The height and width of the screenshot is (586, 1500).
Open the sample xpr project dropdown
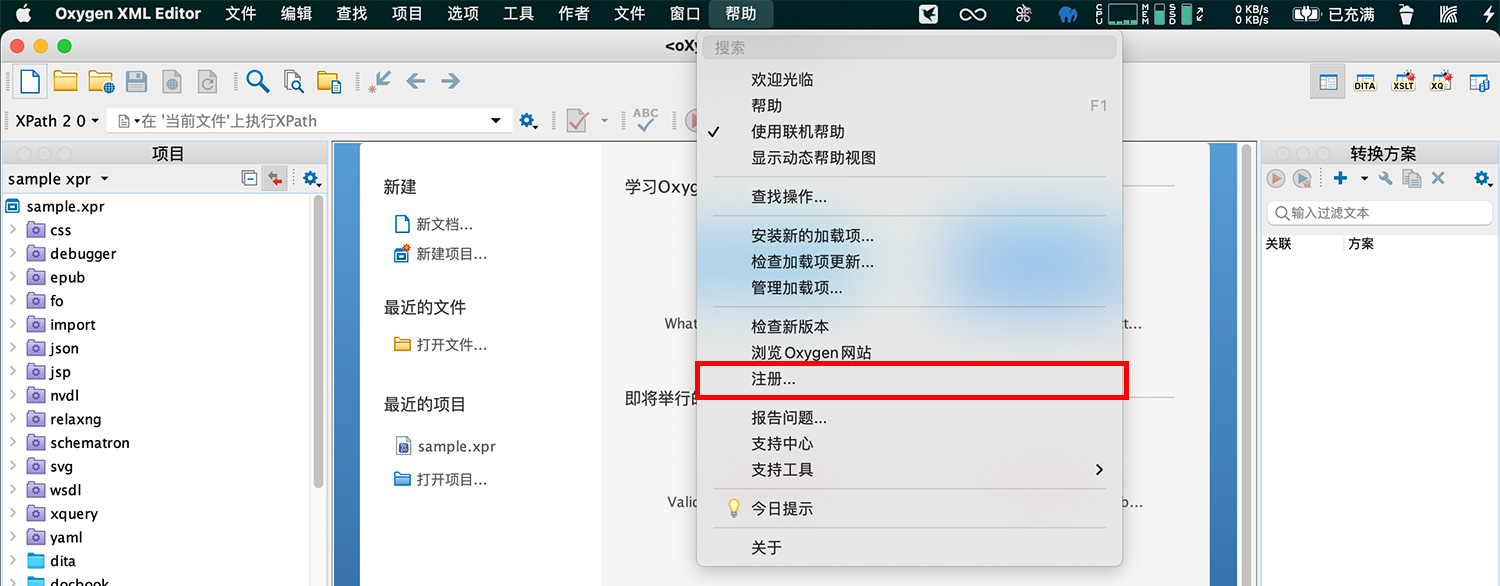point(58,179)
